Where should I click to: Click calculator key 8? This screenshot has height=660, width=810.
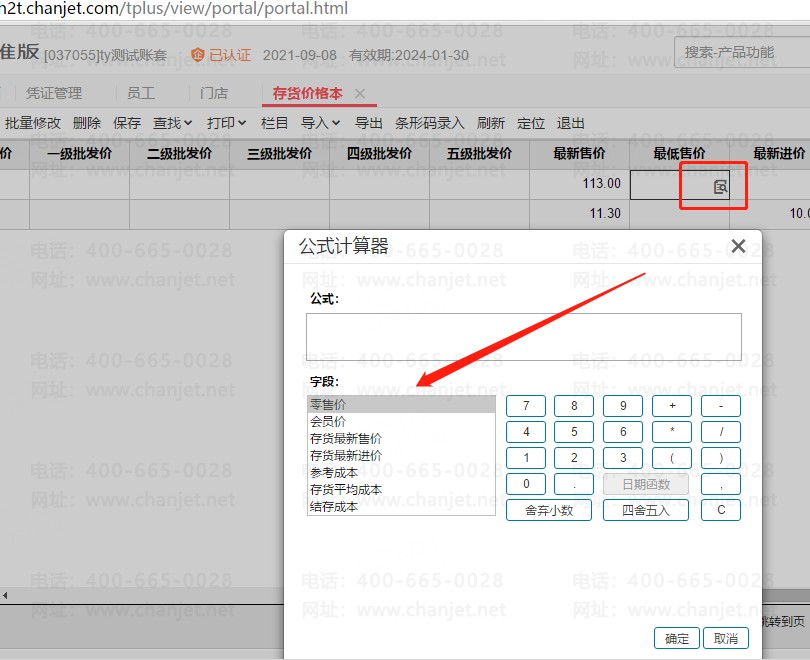[574, 406]
